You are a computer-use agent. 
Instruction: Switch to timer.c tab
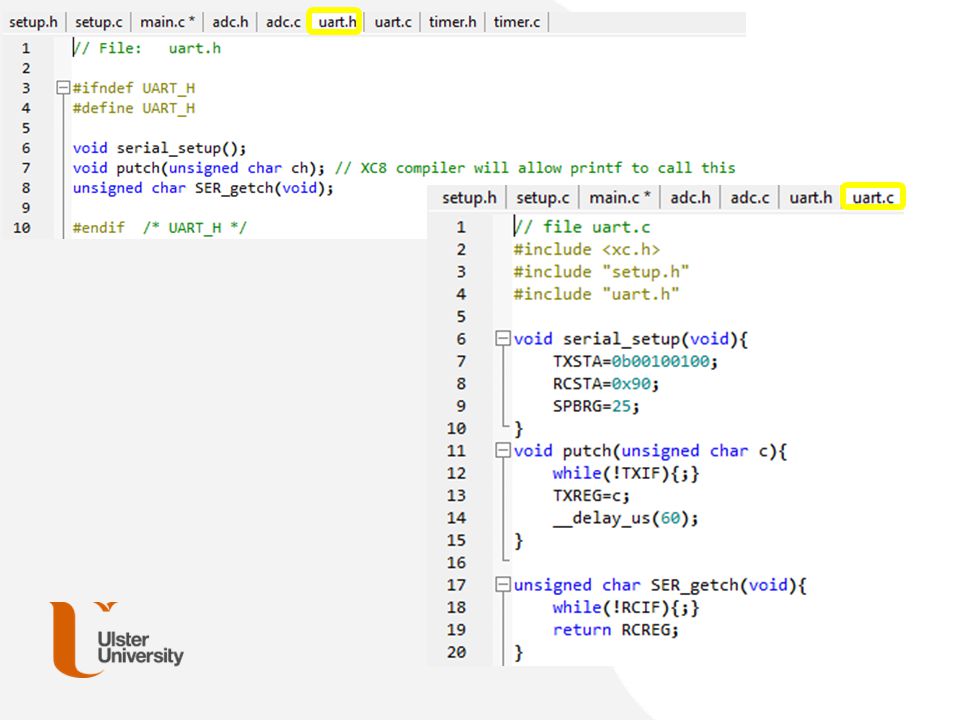point(517,22)
